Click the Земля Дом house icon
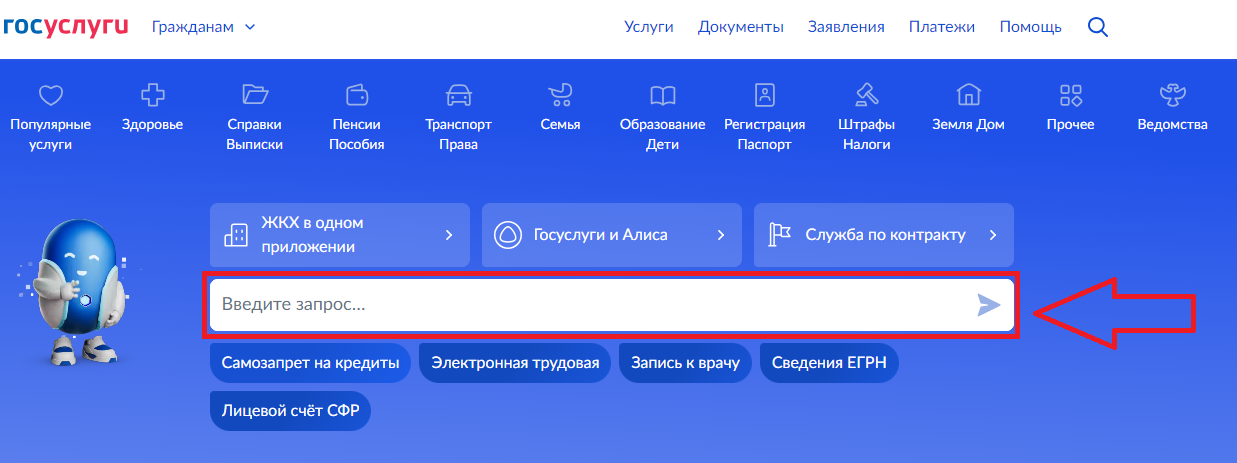The height and width of the screenshot is (463, 1237). [x=968, y=95]
